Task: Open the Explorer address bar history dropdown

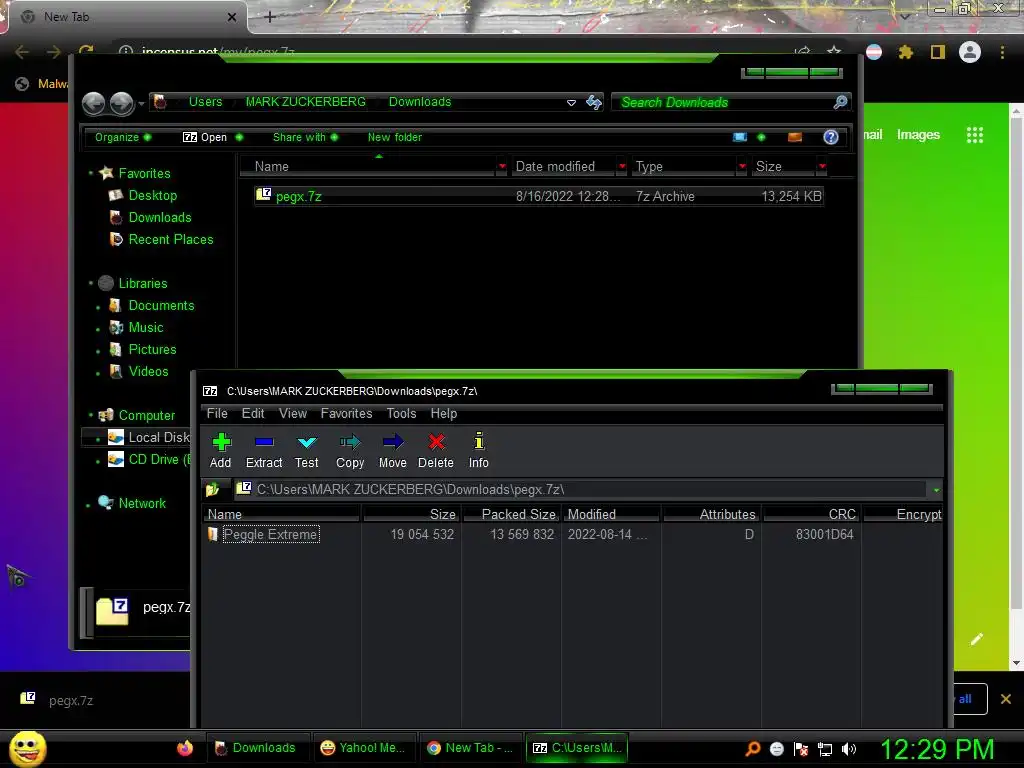Action: tap(571, 103)
